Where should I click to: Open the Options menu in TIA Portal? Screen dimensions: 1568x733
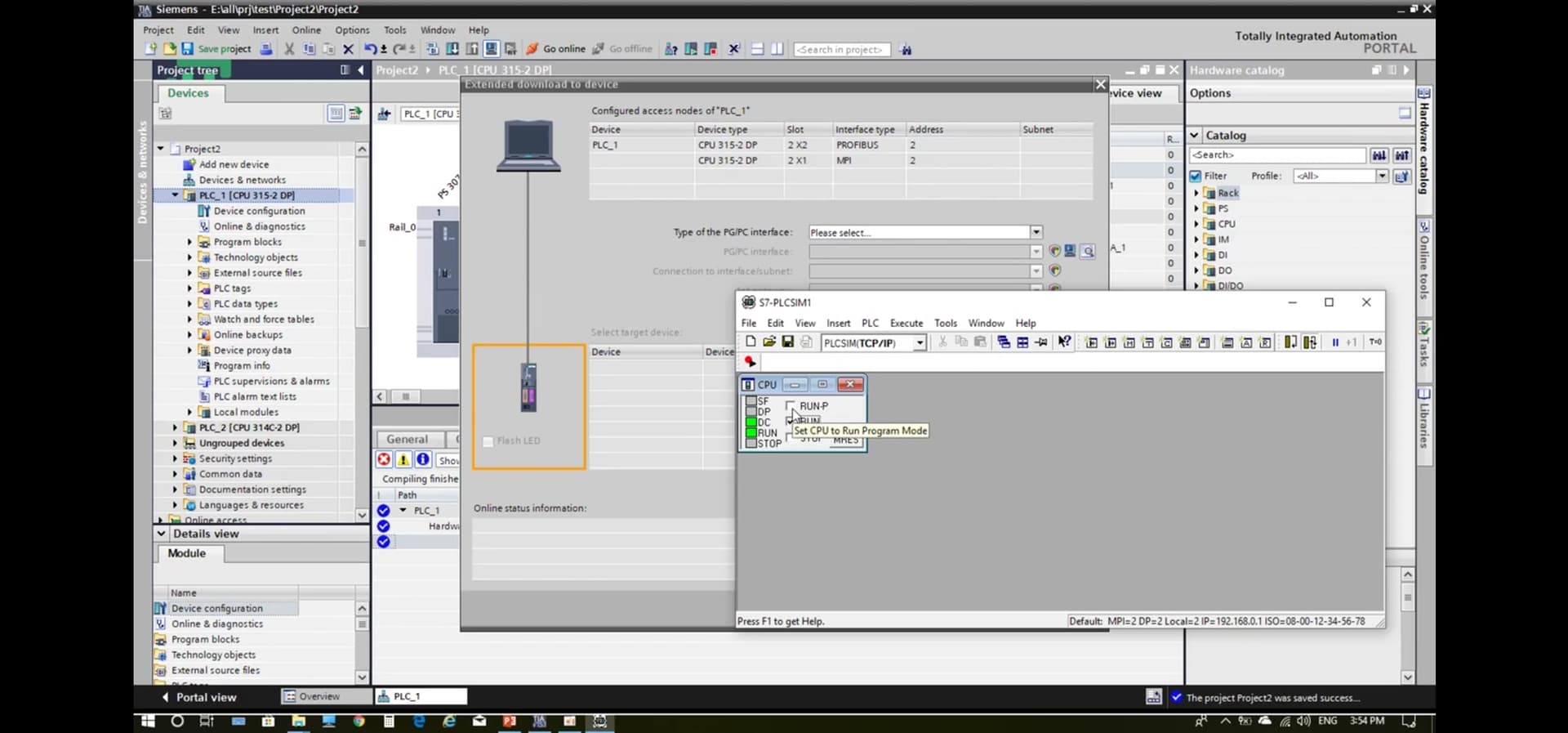pyautogui.click(x=352, y=29)
